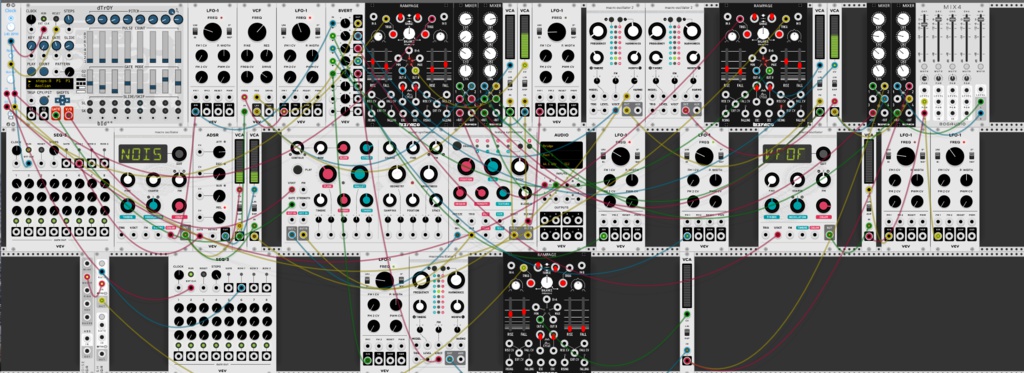Click the FREQ knob on LFO-1 beside 8VERT
Screen dimensions: 1024x373
[301, 31]
